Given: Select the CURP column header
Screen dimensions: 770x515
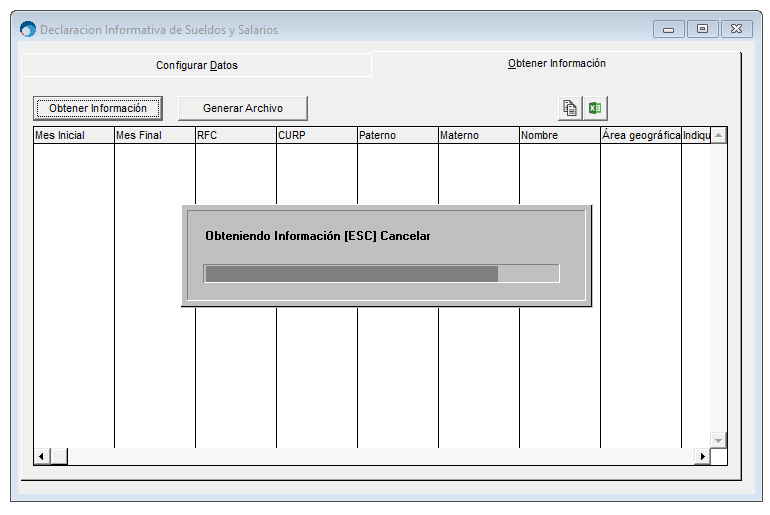Looking at the screenshot, I should 316,135.
